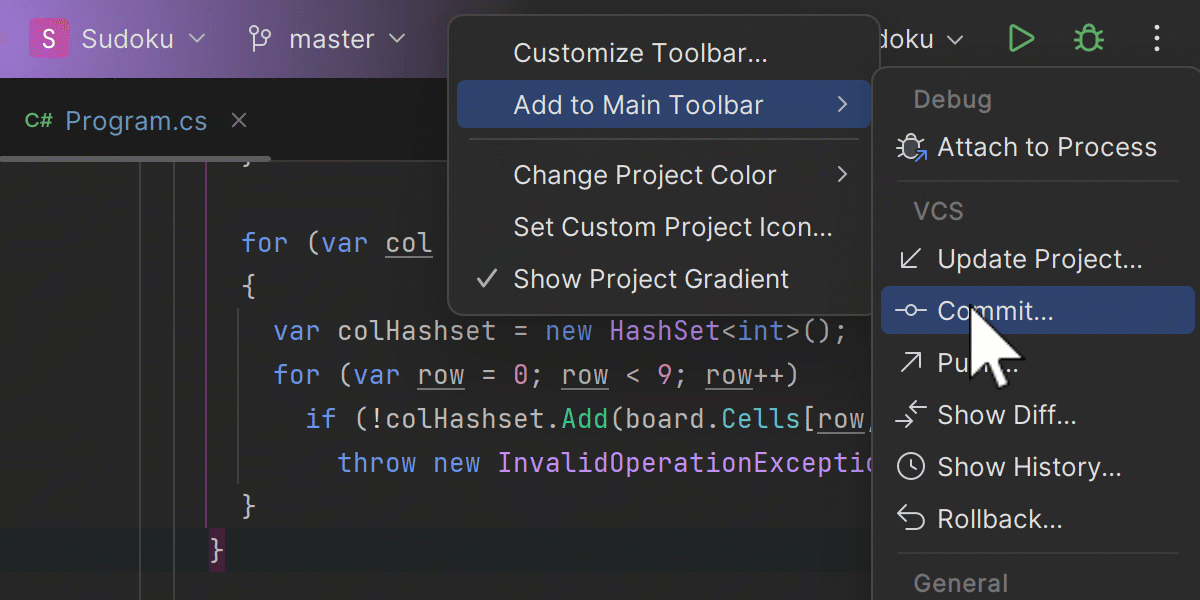Viewport: 1200px width, 600px height.
Task: Choose Commit in the VCS list
Action: click(995, 311)
